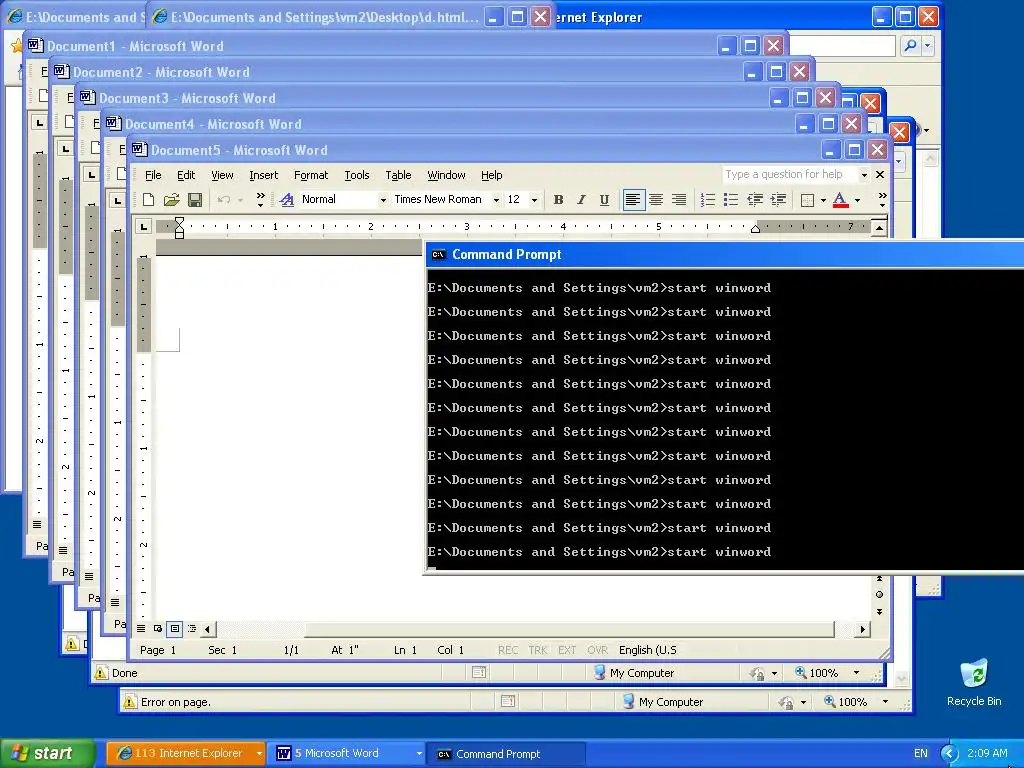Image resolution: width=1024 pixels, height=768 pixels.
Task: Expand the Style dropdown showing Normal
Action: pos(383,200)
